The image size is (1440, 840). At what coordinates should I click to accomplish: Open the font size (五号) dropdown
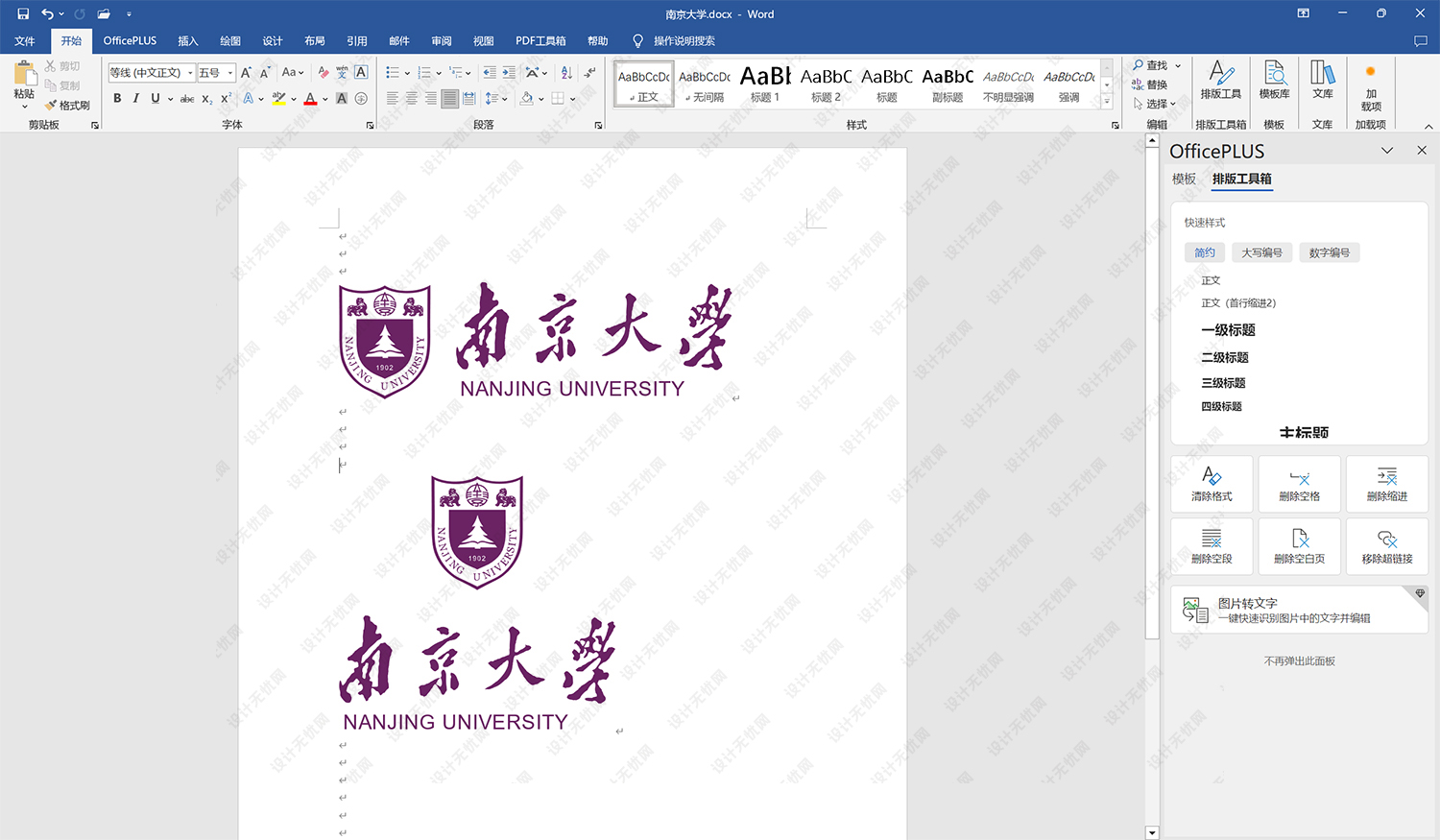pos(216,72)
